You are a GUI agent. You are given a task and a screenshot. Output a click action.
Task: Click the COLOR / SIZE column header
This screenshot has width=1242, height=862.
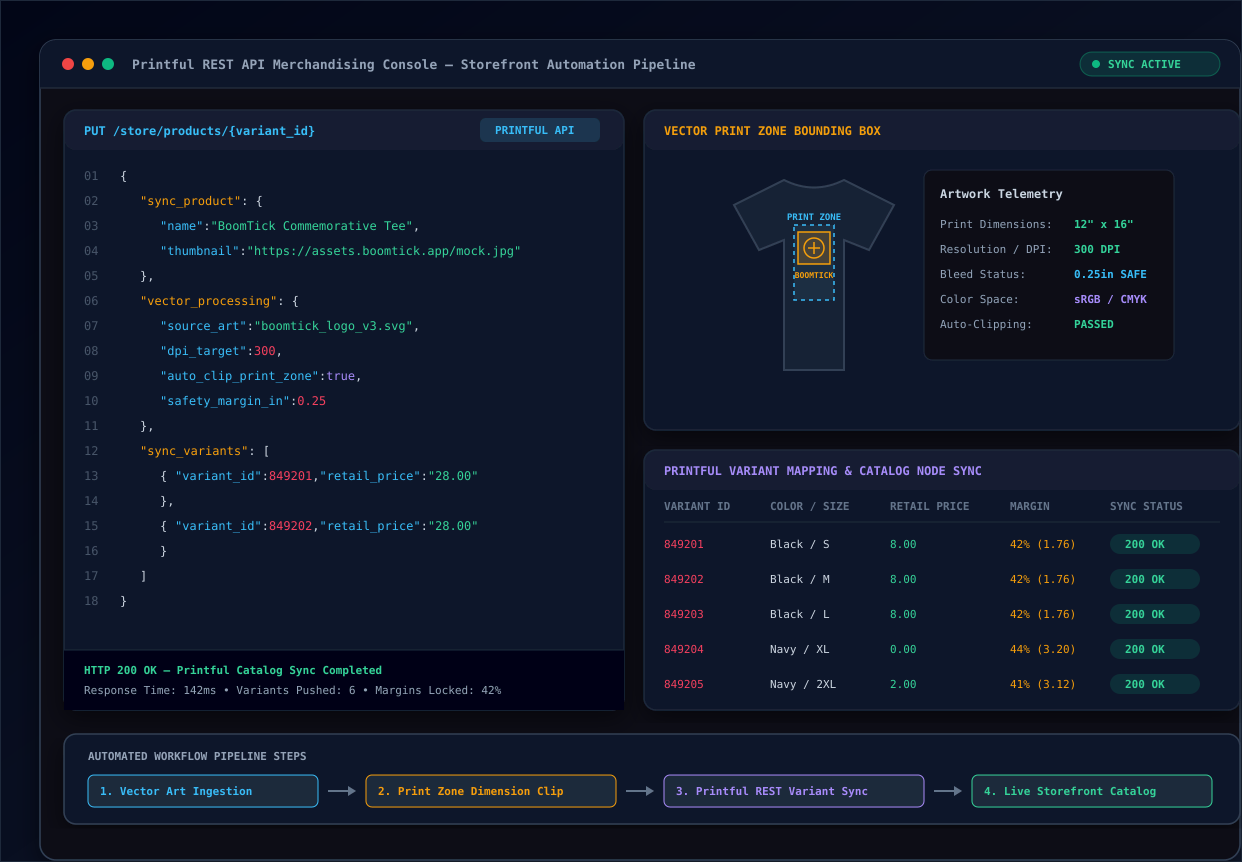810,506
